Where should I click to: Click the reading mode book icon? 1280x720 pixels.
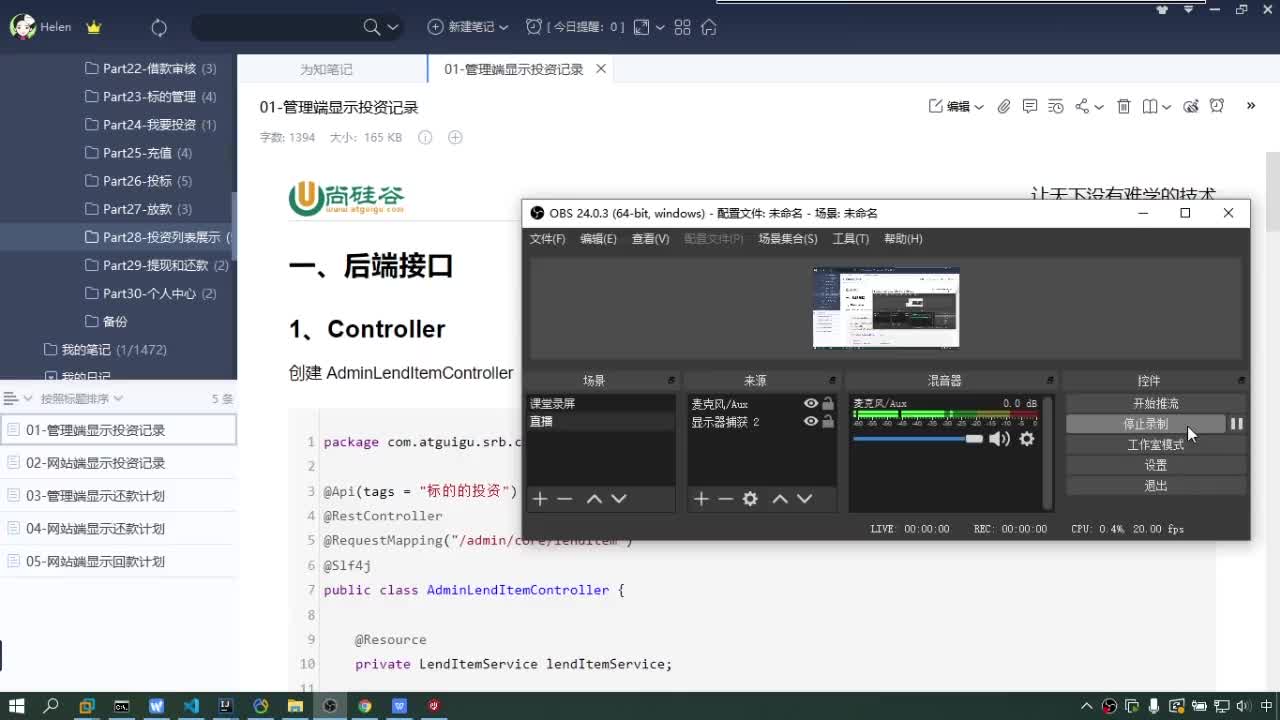(x=1150, y=106)
